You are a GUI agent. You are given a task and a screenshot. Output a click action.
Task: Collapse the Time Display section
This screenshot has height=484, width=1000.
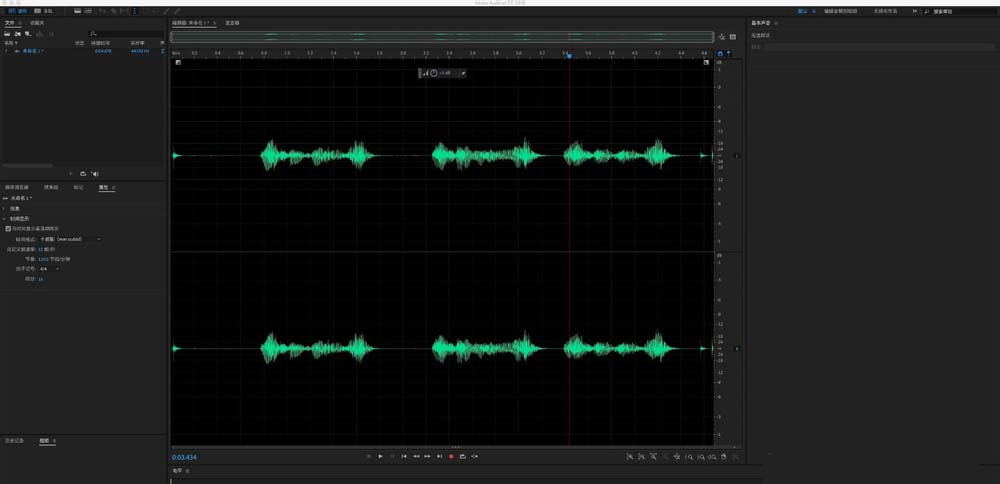pyautogui.click(x=4, y=218)
